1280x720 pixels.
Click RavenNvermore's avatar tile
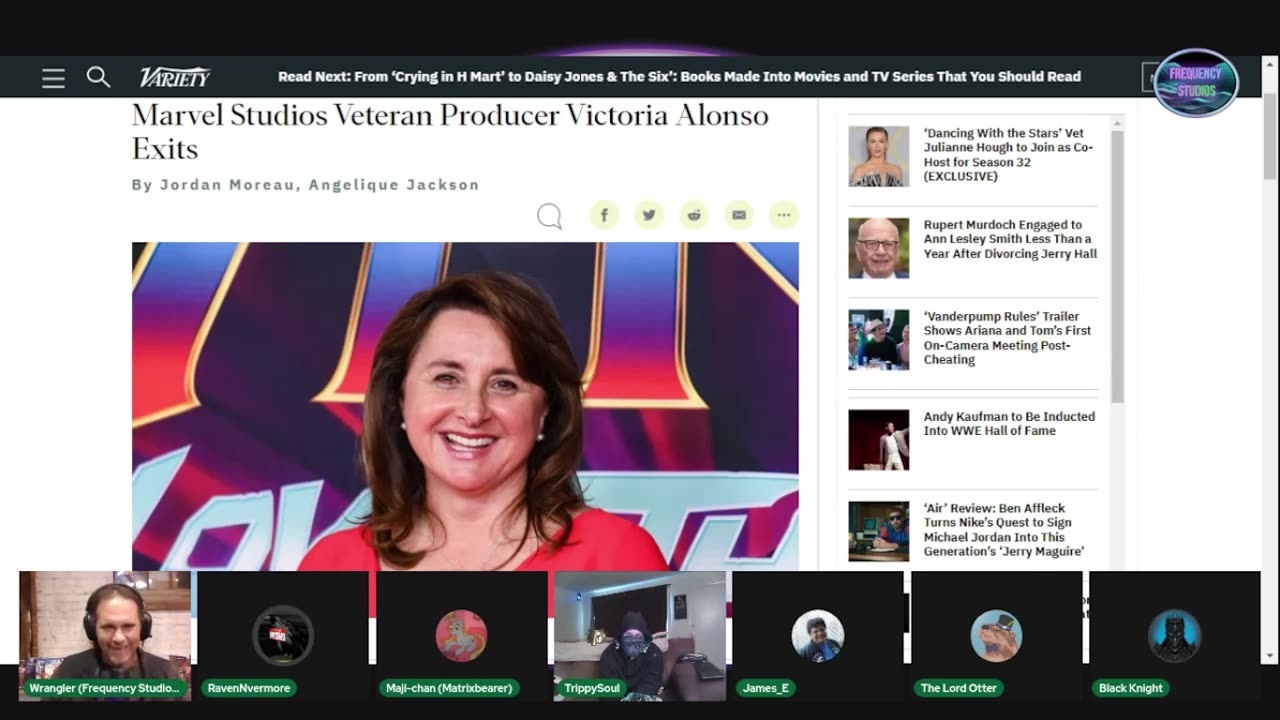point(283,636)
